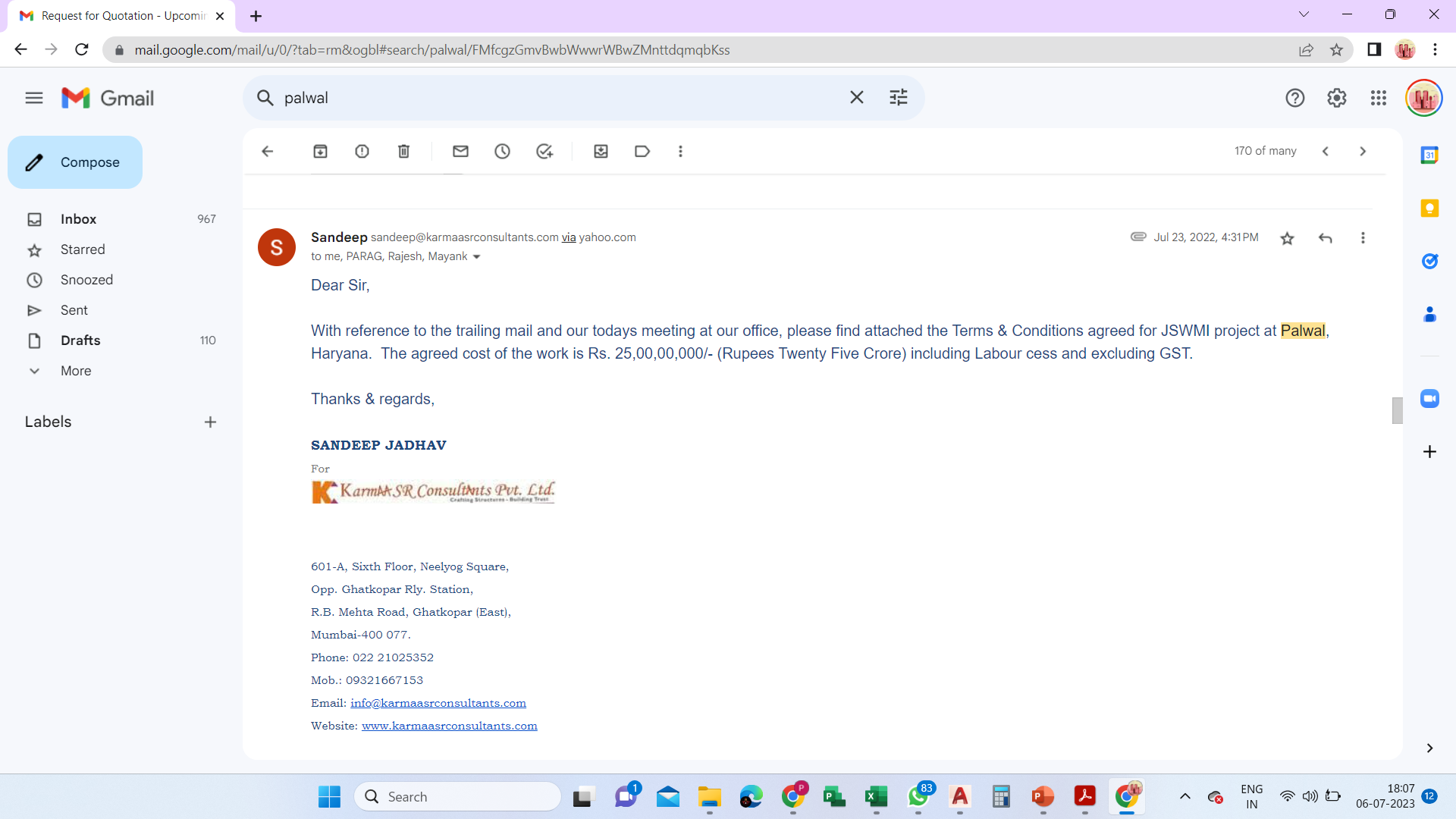Open Gmail Settings gear
The image size is (1456, 819).
pyautogui.click(x=1336, y=98)
